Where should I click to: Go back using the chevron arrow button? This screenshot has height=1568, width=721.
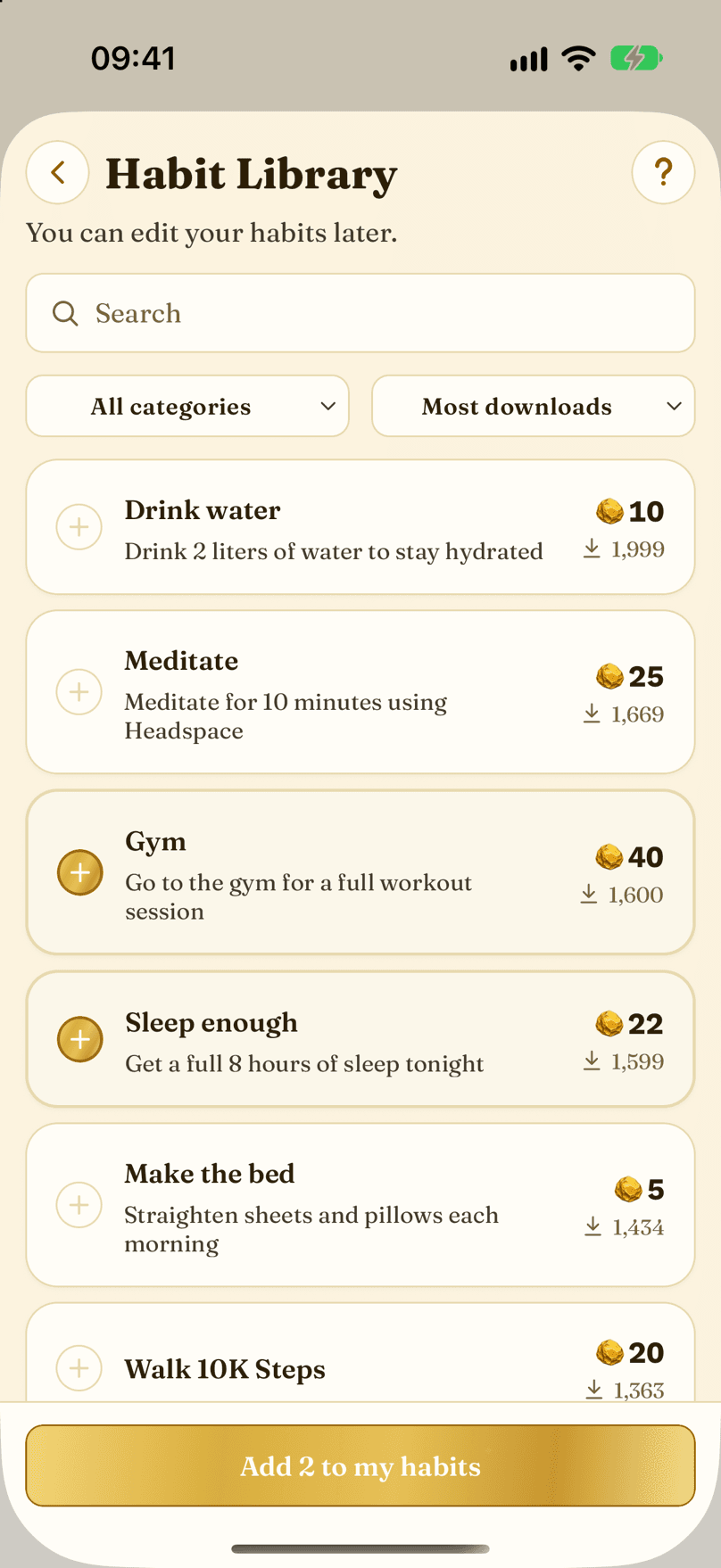(58, 172)
